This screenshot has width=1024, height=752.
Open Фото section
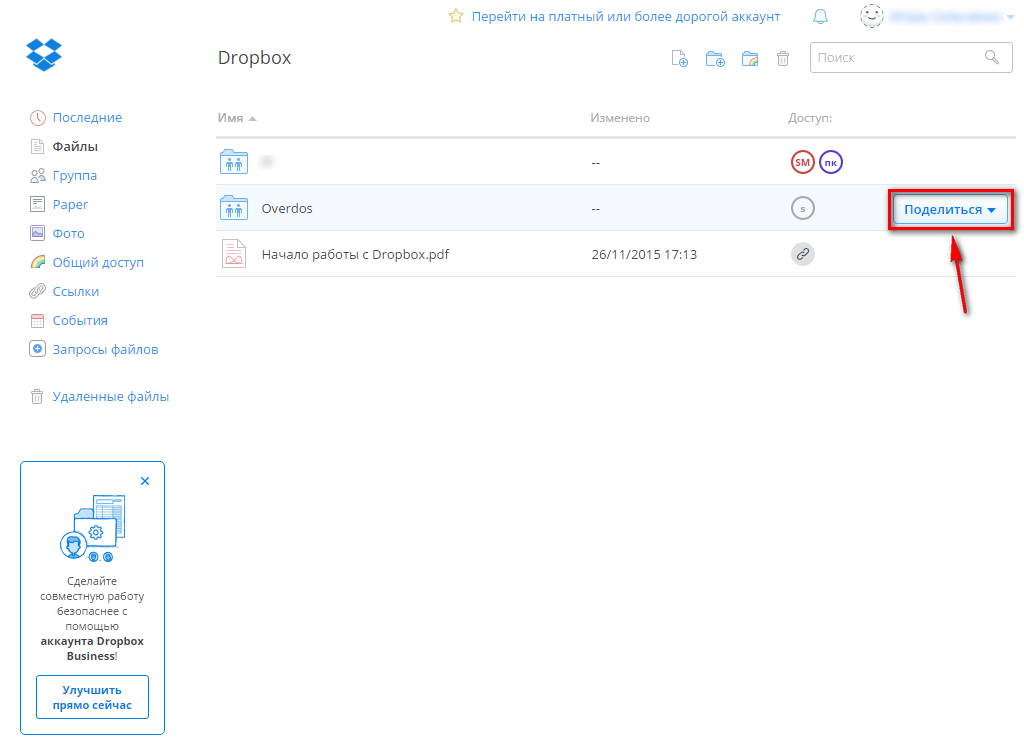click(x=69, y=233)
